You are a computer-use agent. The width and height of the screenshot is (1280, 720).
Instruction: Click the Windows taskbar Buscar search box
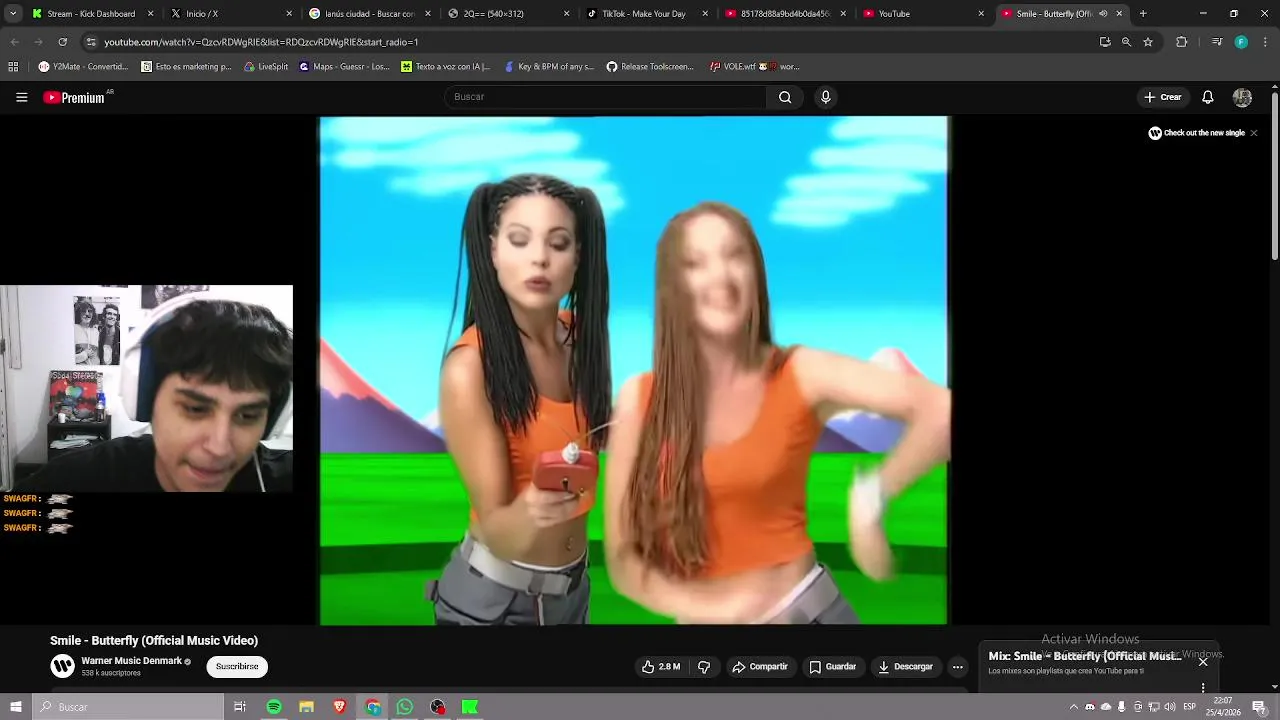point(130,707)
